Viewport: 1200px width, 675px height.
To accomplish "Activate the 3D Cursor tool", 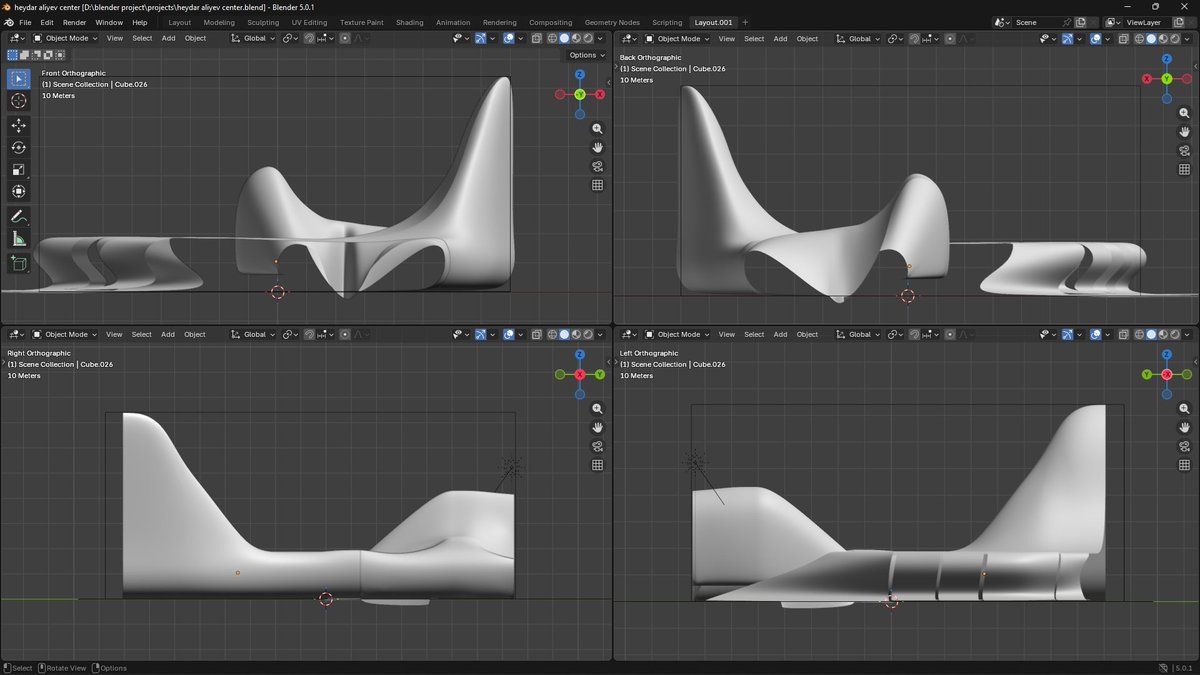I will [19, 101].
